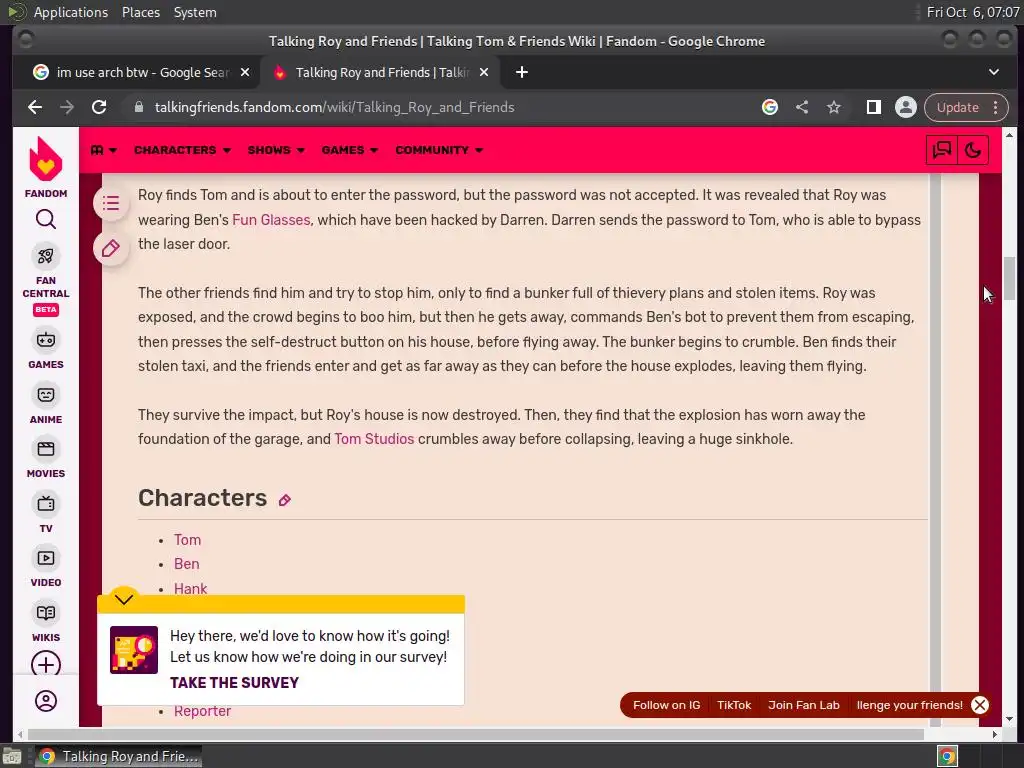Click Join Fan Lab button

pyautogui.click(x=803, y=705)
